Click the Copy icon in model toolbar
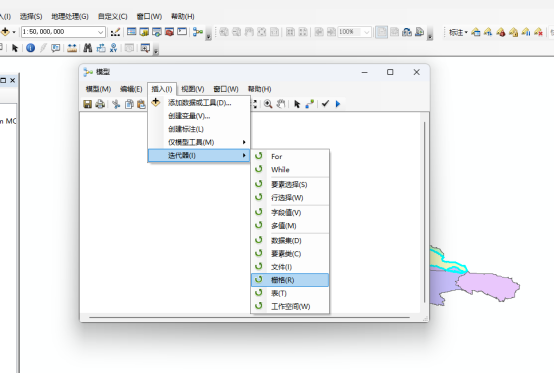Screen dimensions: 554x373 [129, 104]
